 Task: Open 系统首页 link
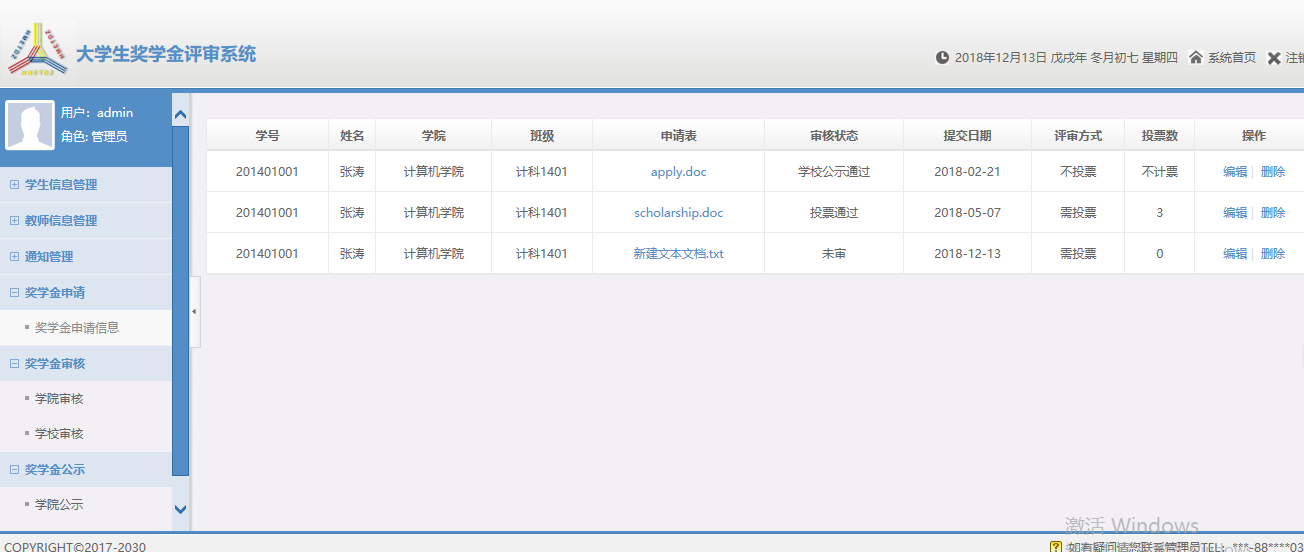(x=1232, y=58)
